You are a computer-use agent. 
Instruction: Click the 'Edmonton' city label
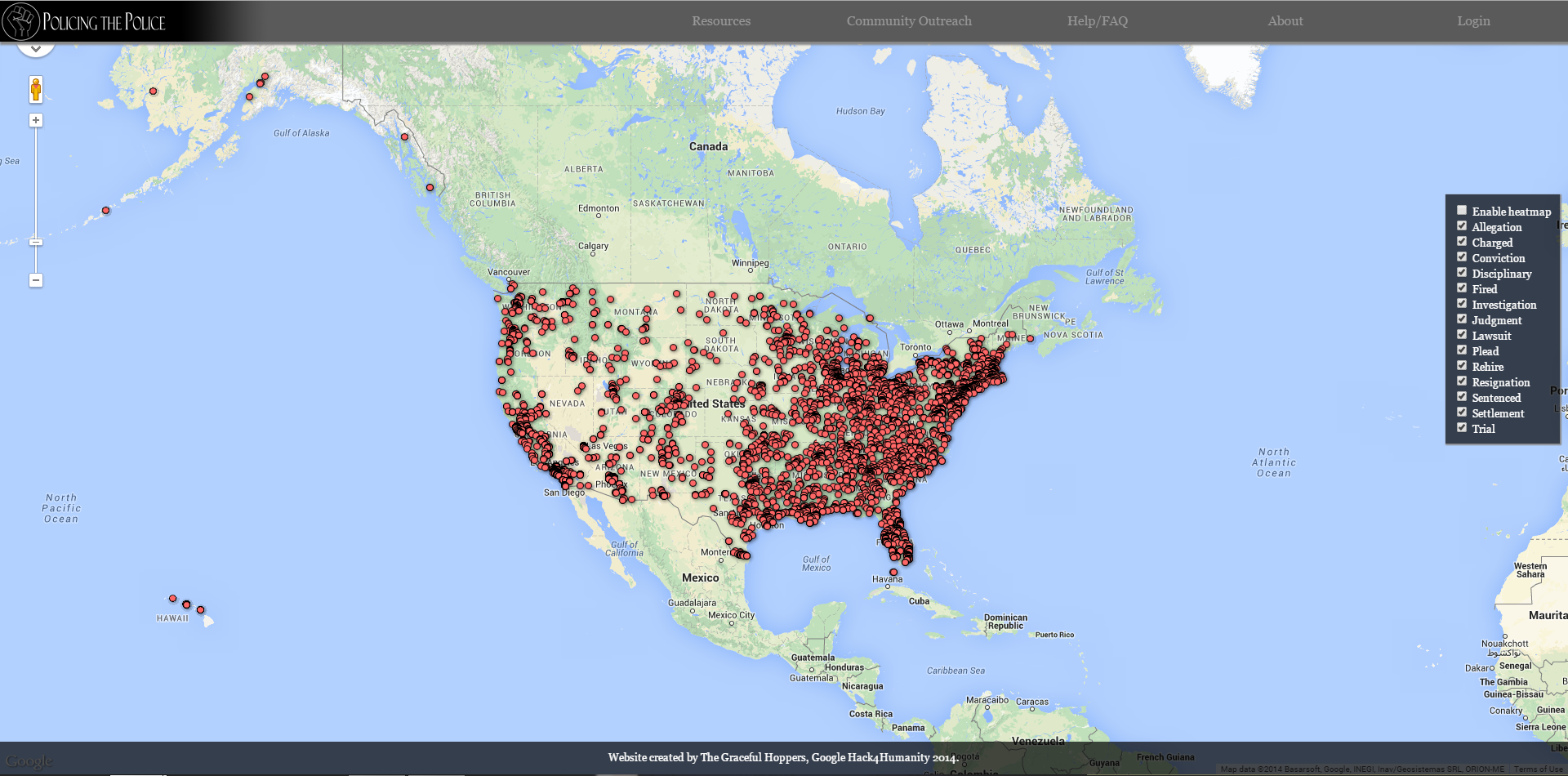point(599,208)
